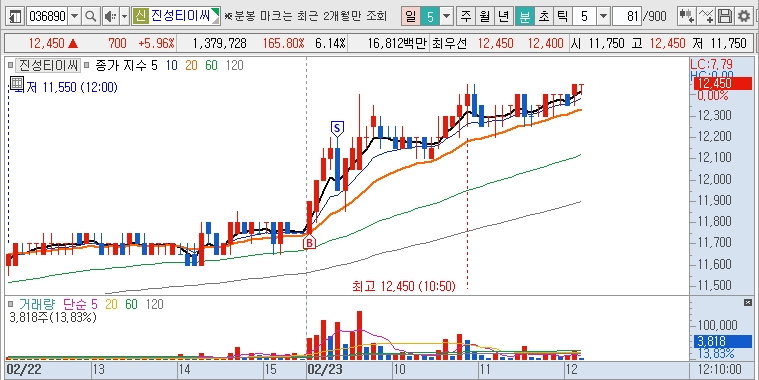Toggle the 분 minute chart period

tap(524, 17)
